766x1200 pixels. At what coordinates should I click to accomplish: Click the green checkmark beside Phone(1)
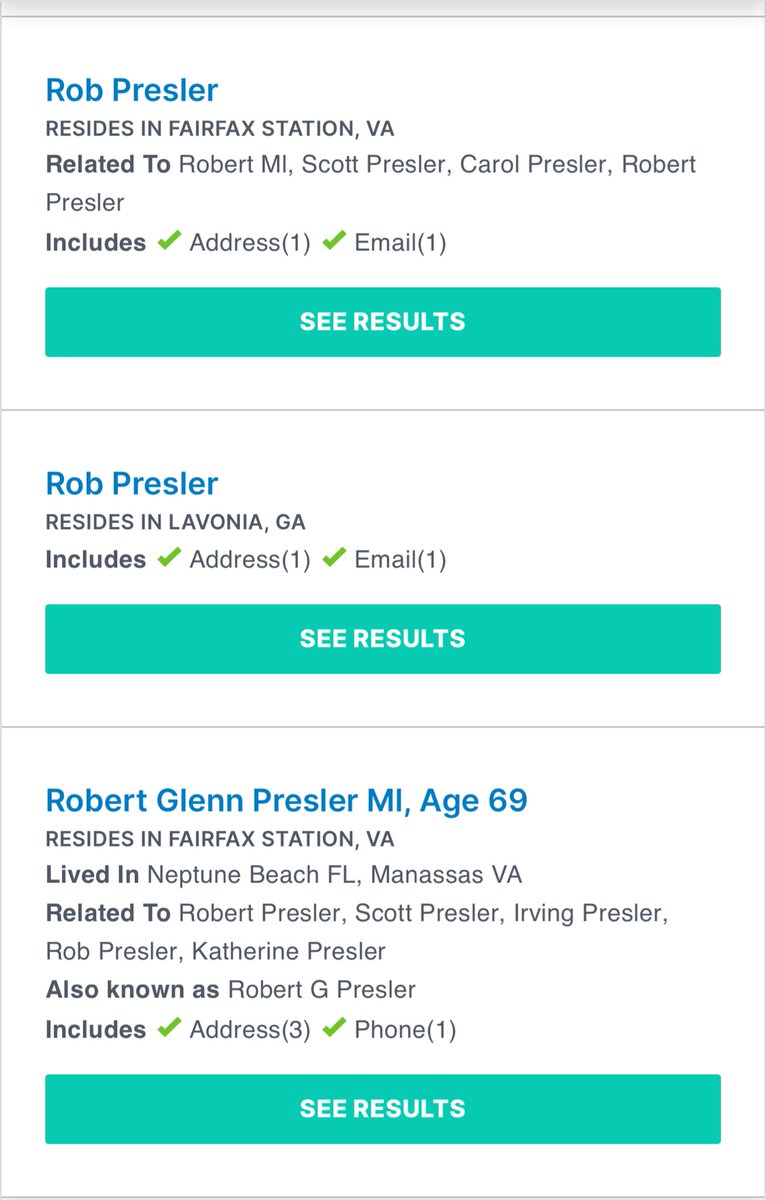(x=335, y=1028)
